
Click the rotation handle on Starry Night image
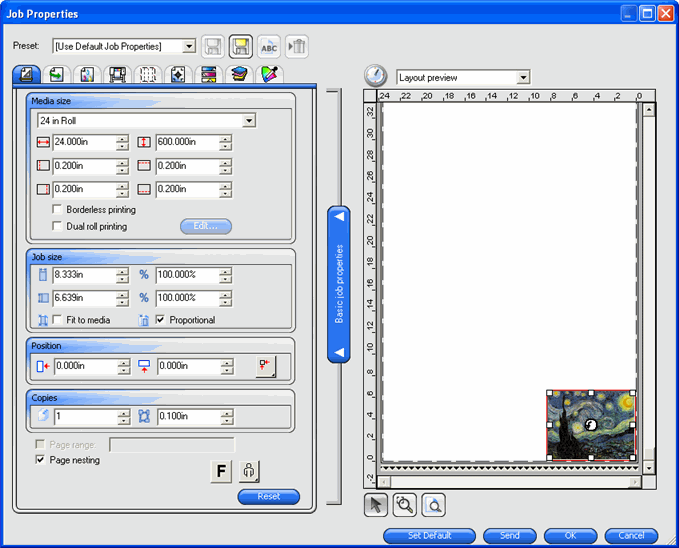click(x=591, y=425)
